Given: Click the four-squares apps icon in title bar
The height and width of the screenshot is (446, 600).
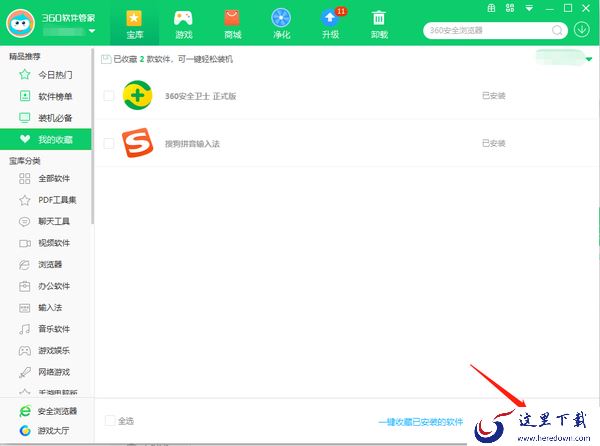Looking at the screenshot, I should (510, 8).
